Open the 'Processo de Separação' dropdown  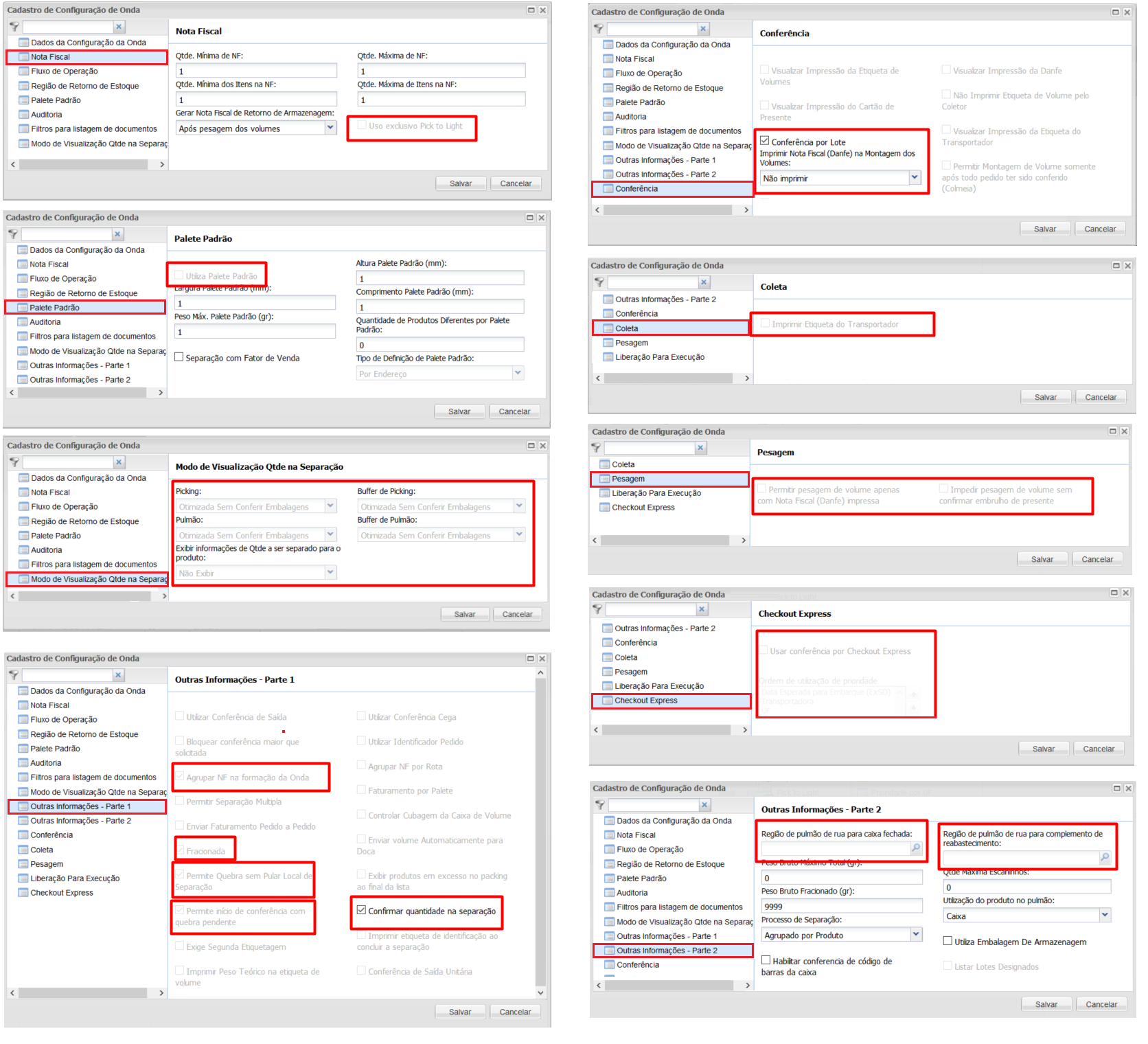pyautogui.click(x=916, y=935)
